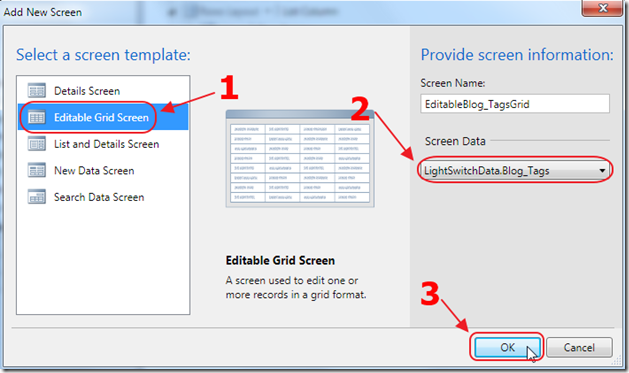Open the Screen Data dropdown arrow
The height and width of the screenshot is (373, 629).
coord(602,170)
